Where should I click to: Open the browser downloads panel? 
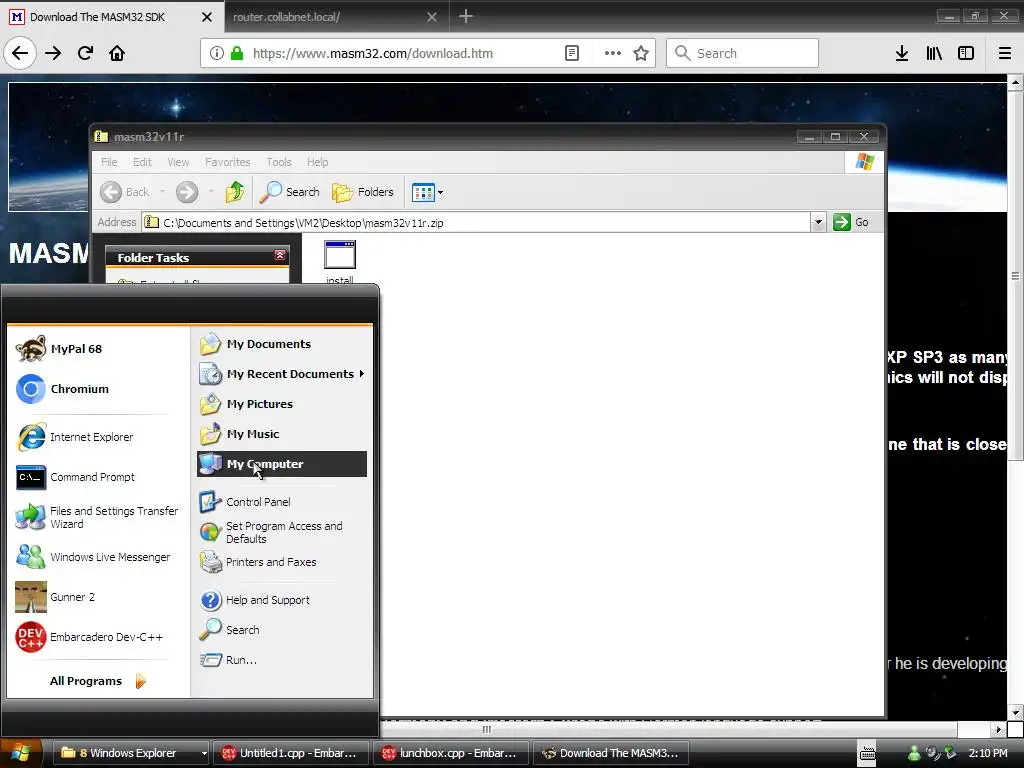(902, 53)
